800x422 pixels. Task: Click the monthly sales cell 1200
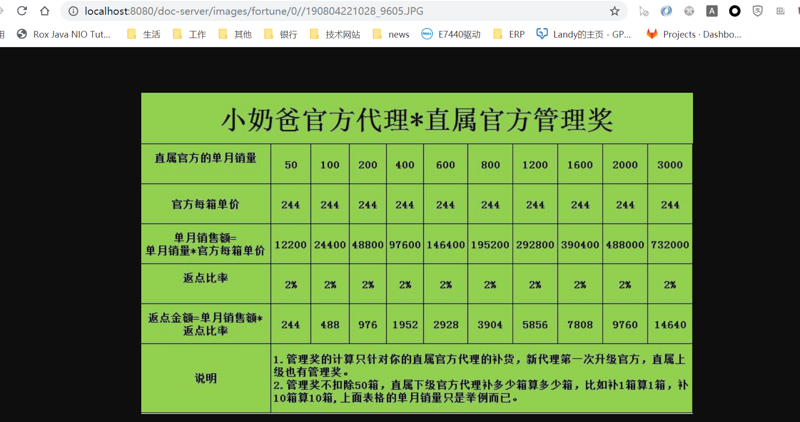535,165
